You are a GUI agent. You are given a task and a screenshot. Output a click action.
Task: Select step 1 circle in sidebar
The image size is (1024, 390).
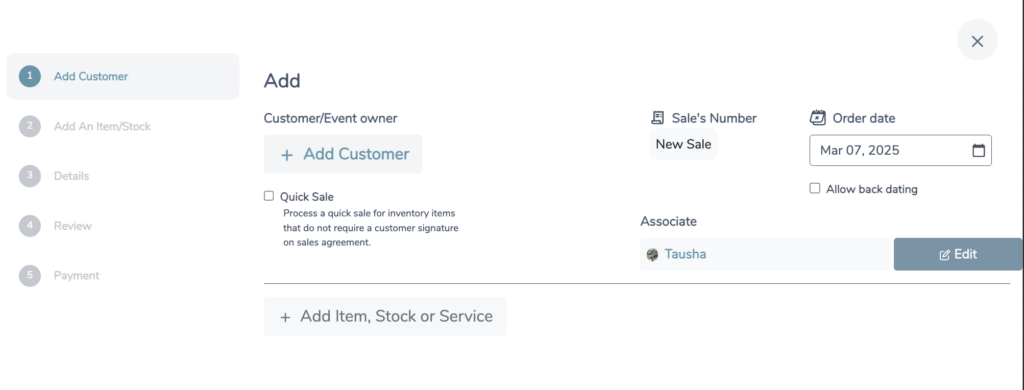tap(29, 76)
